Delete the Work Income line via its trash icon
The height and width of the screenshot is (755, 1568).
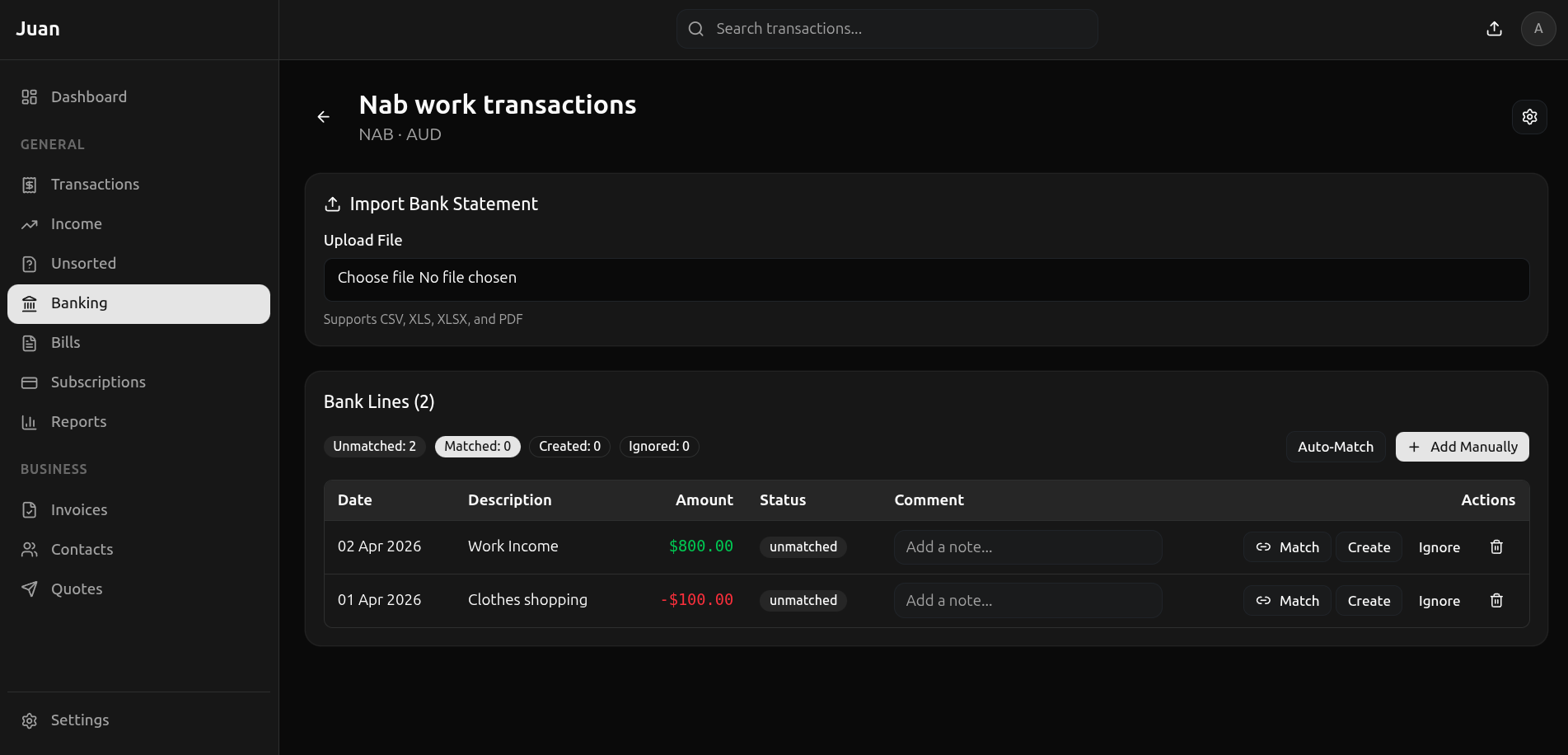coord(1497,546)
